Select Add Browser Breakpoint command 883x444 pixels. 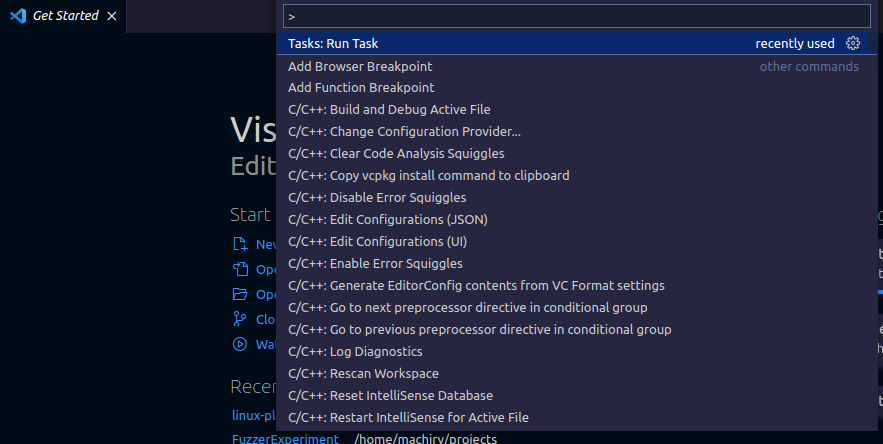pos(577,66)
